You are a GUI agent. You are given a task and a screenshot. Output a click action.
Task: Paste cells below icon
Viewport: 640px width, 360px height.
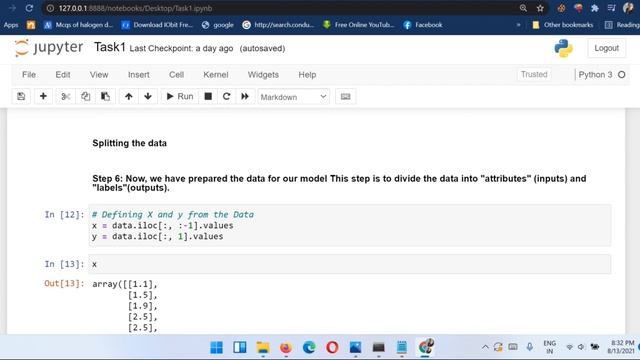point(105,97)
